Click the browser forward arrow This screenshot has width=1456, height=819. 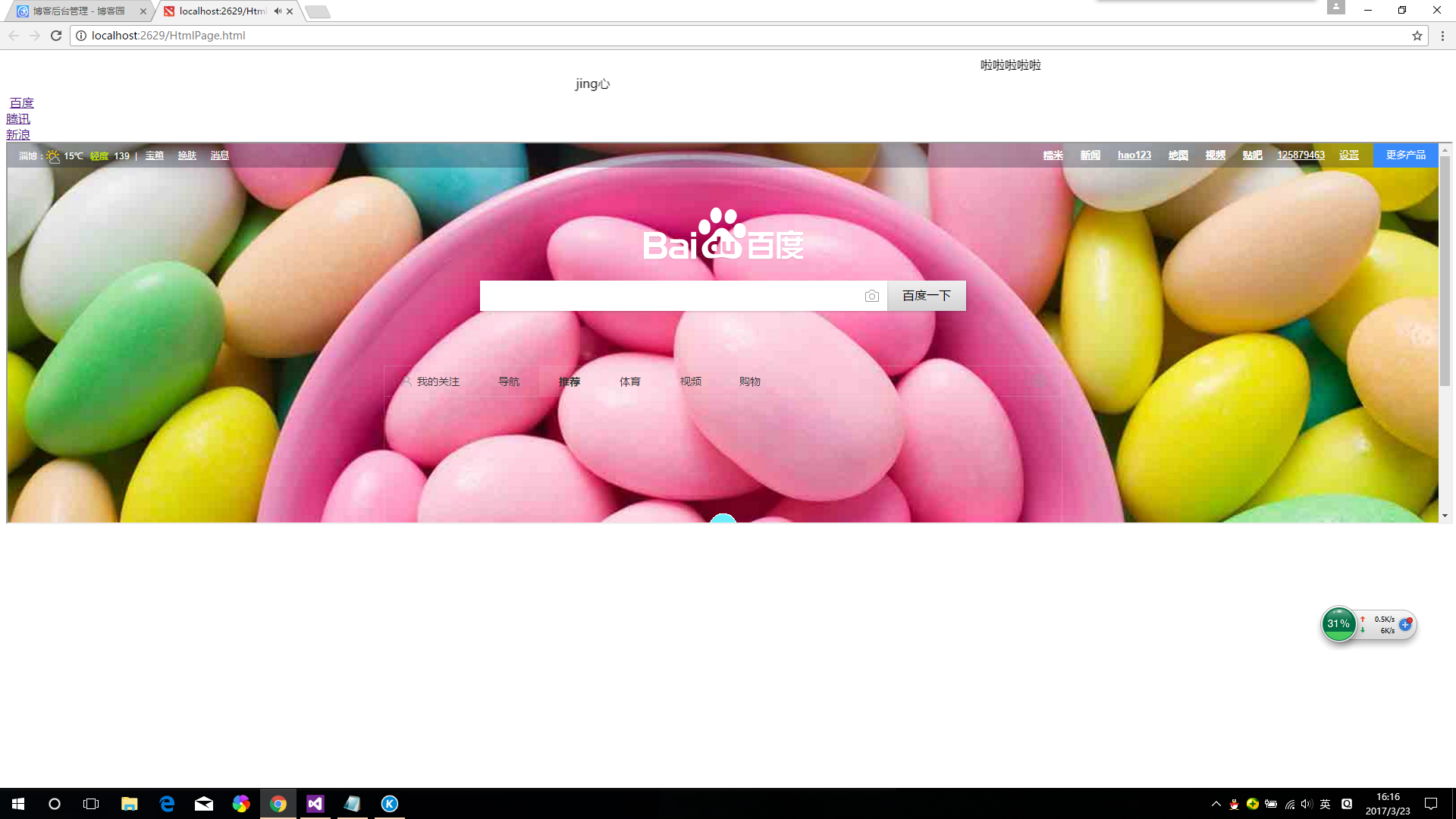click(35, 36)
